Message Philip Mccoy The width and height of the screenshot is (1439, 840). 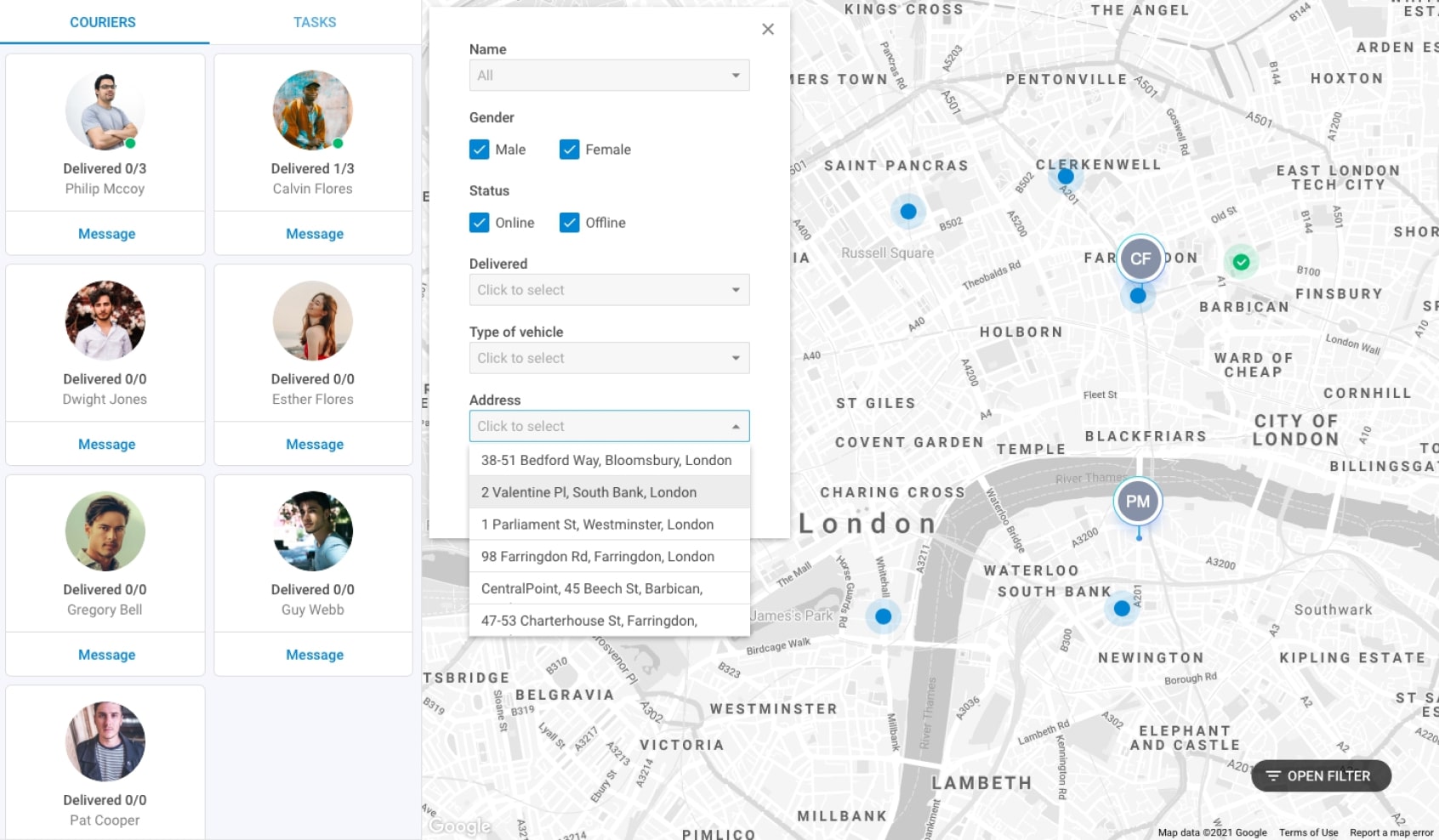[106, 234]
